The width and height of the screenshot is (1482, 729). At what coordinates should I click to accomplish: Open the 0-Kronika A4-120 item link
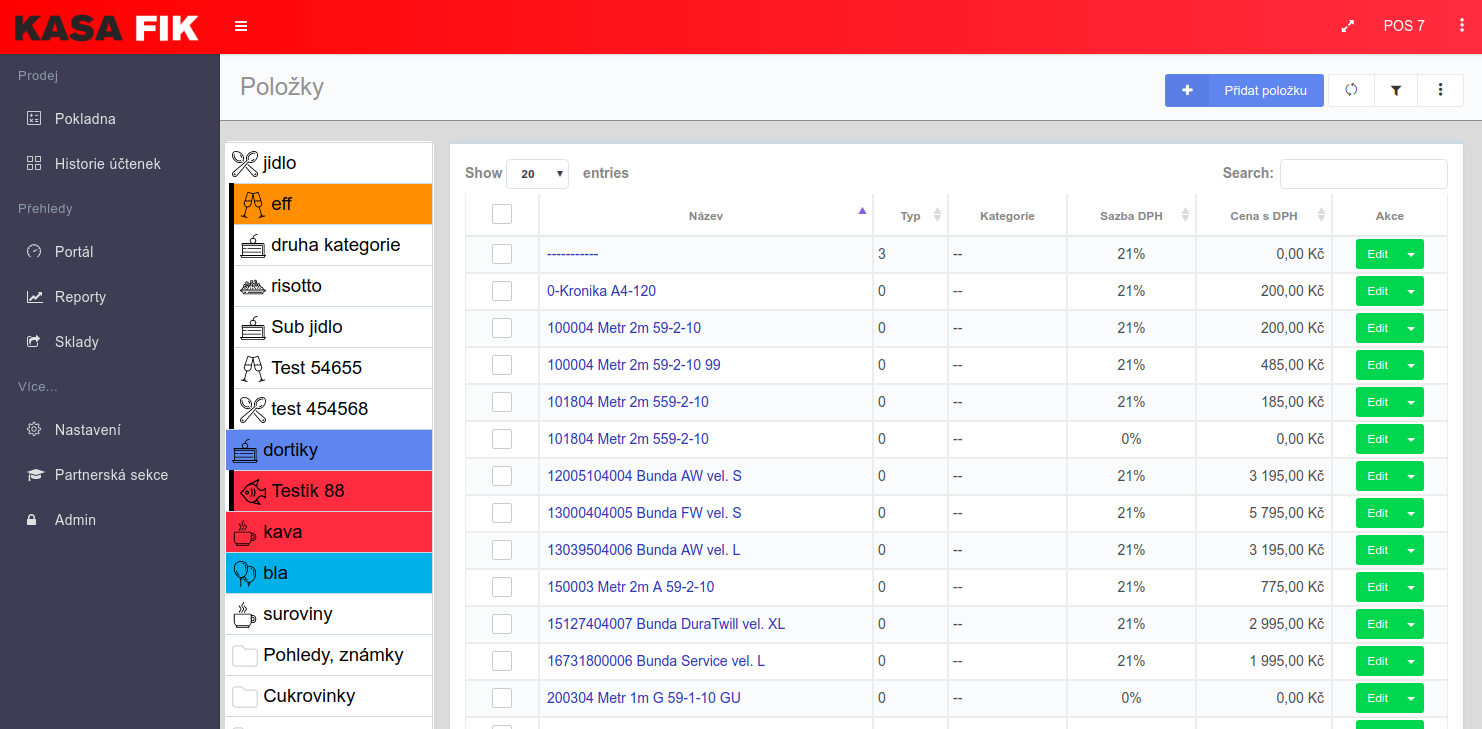pyautogui.click(x=601, y=291)
